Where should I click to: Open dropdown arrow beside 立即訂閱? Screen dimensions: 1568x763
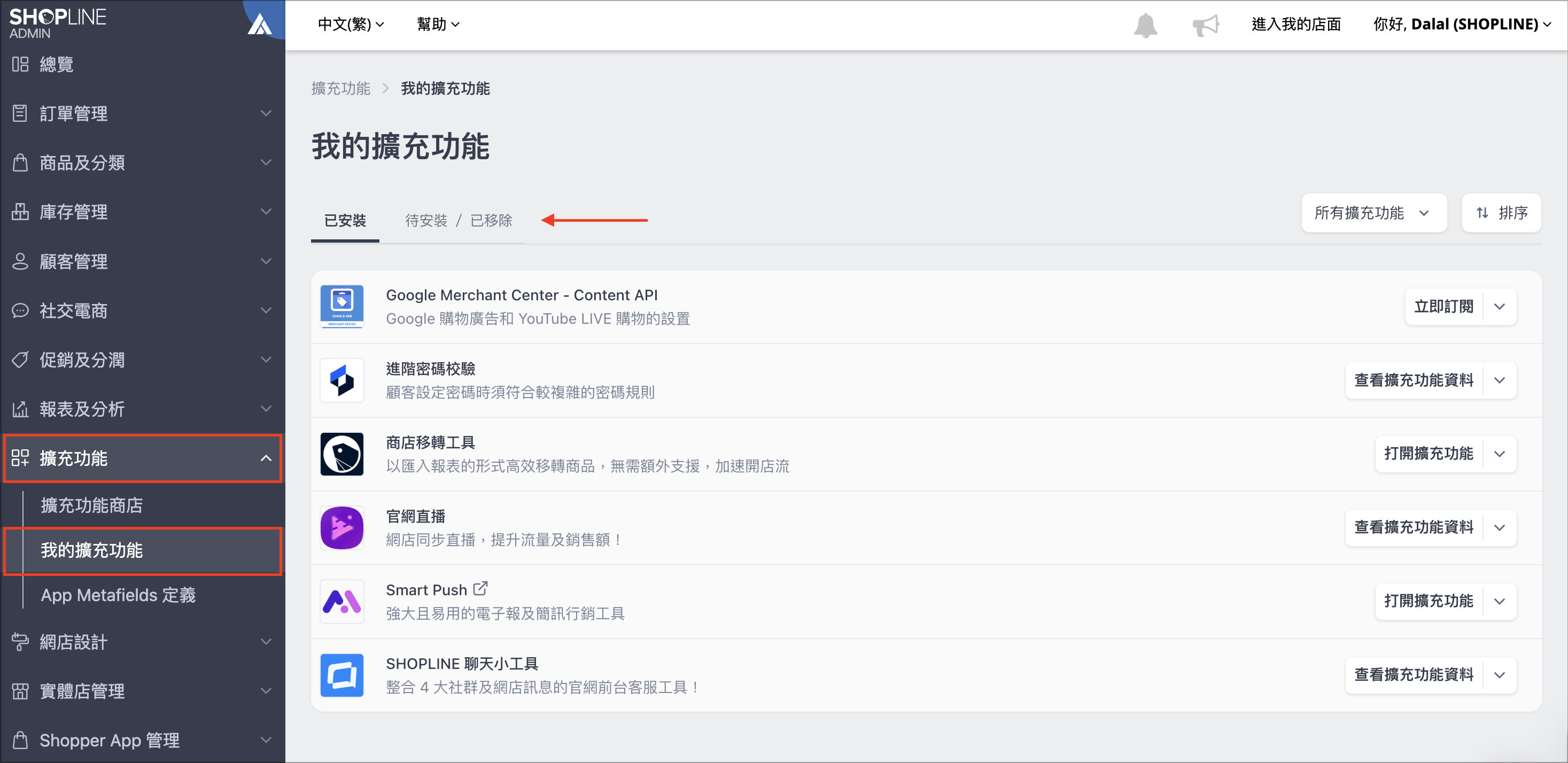(x=1499, y=307)
